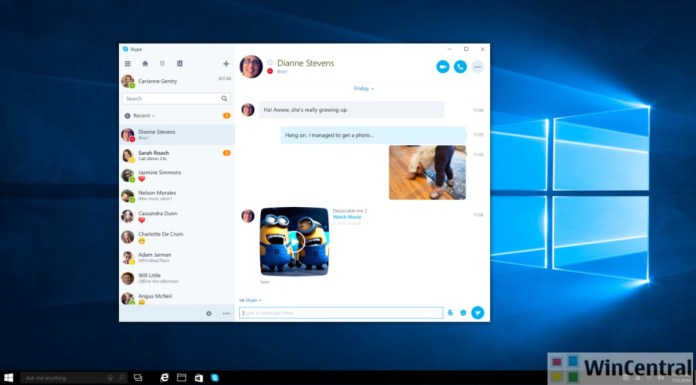Select Dianne Stevens conversation
The image size is (696, 385).
click(x=177, y=135)
